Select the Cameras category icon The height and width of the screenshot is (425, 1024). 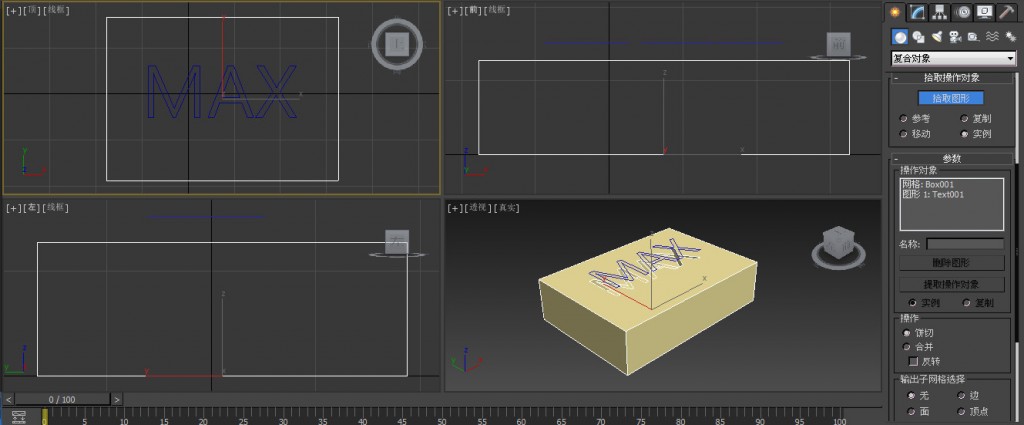[x=955, y=37]
